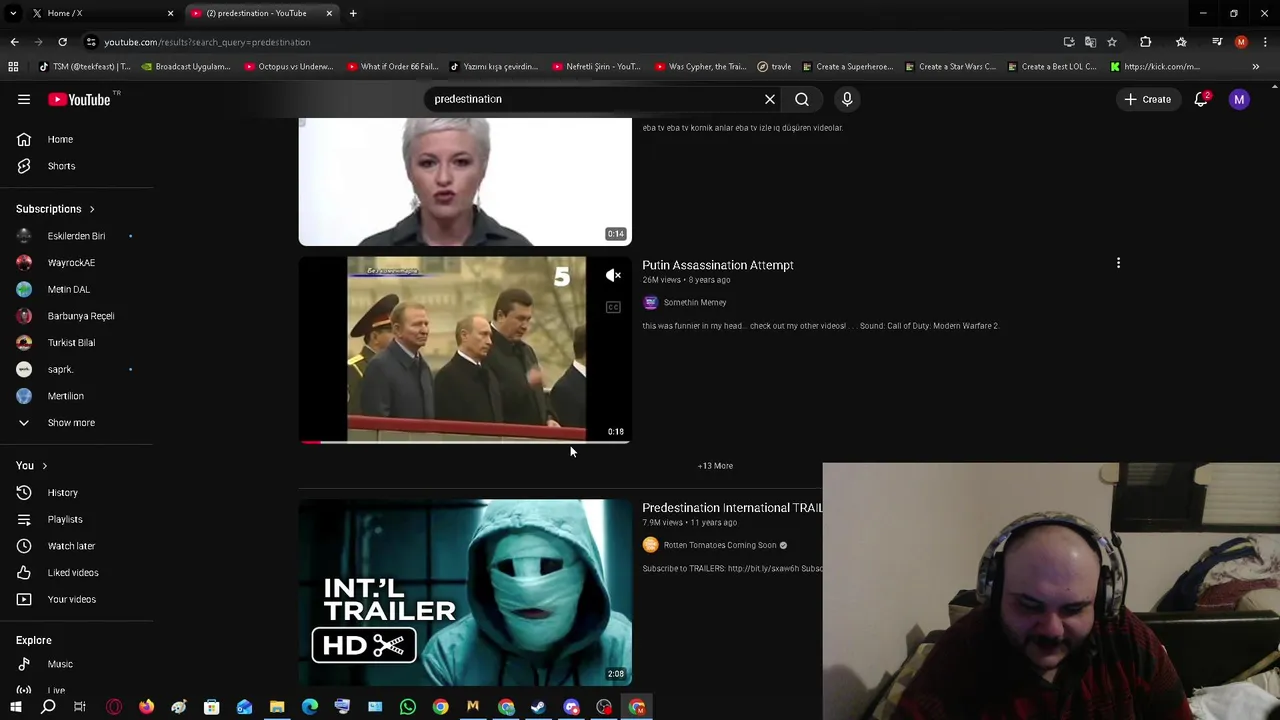Open the Create a Star Wars C... bookmark
Screen dimensions: 1280x720
[x=949, y=67]
